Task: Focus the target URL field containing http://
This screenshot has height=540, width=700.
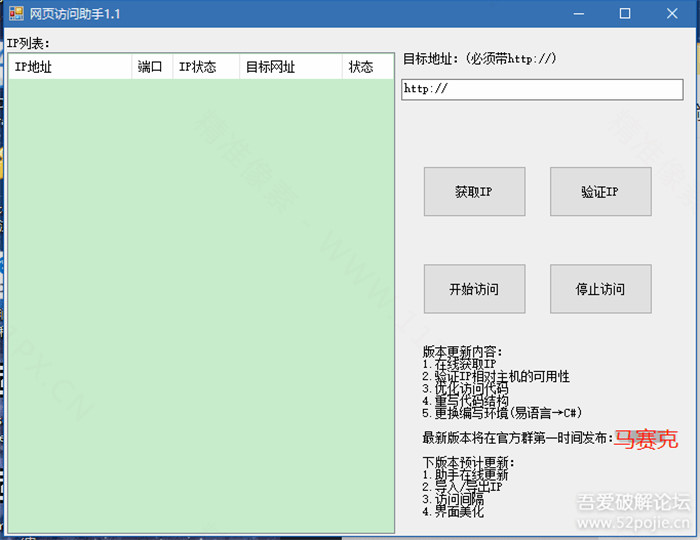Action: (541, 89)
